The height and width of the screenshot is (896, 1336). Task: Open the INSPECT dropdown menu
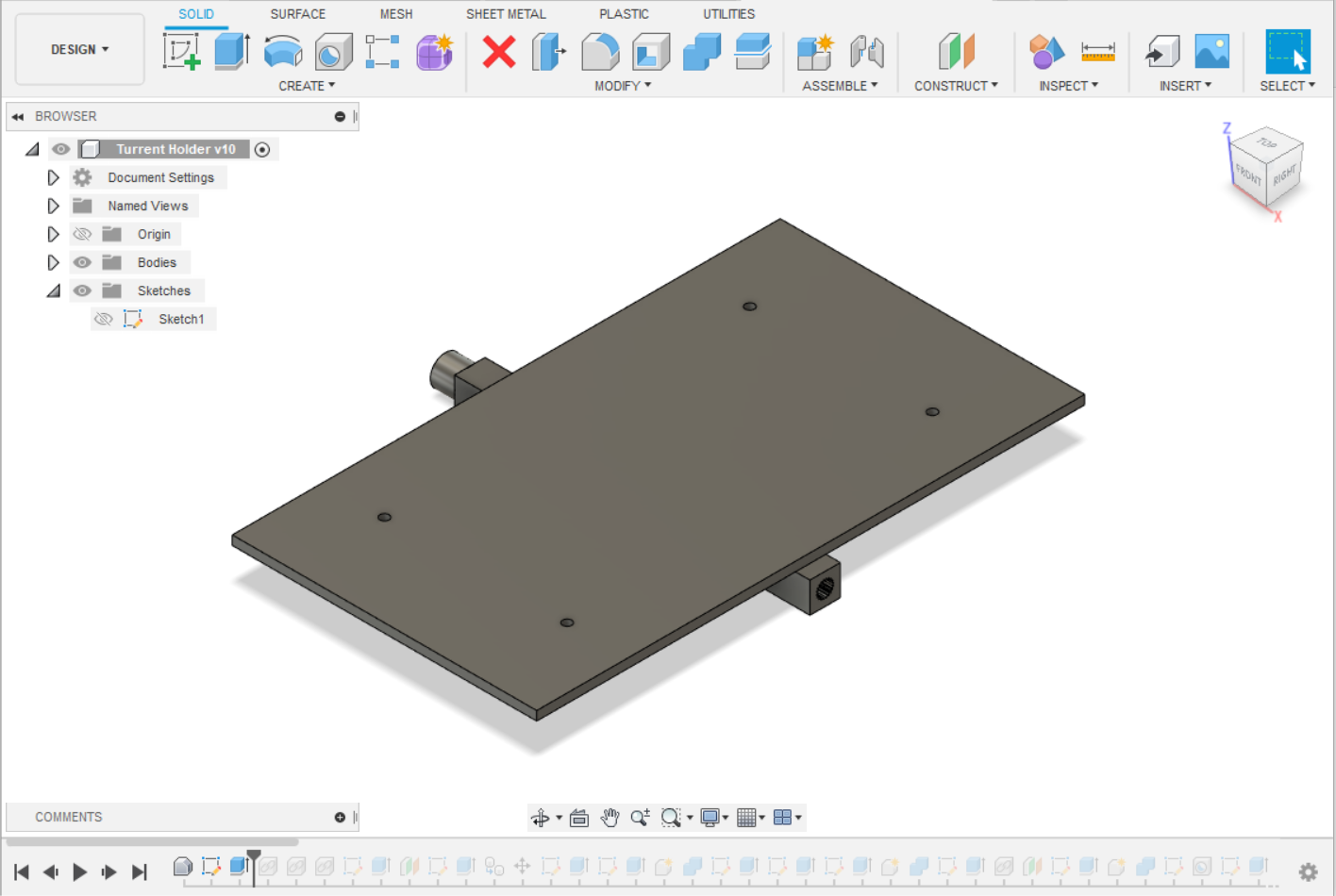click(1068, 86)
